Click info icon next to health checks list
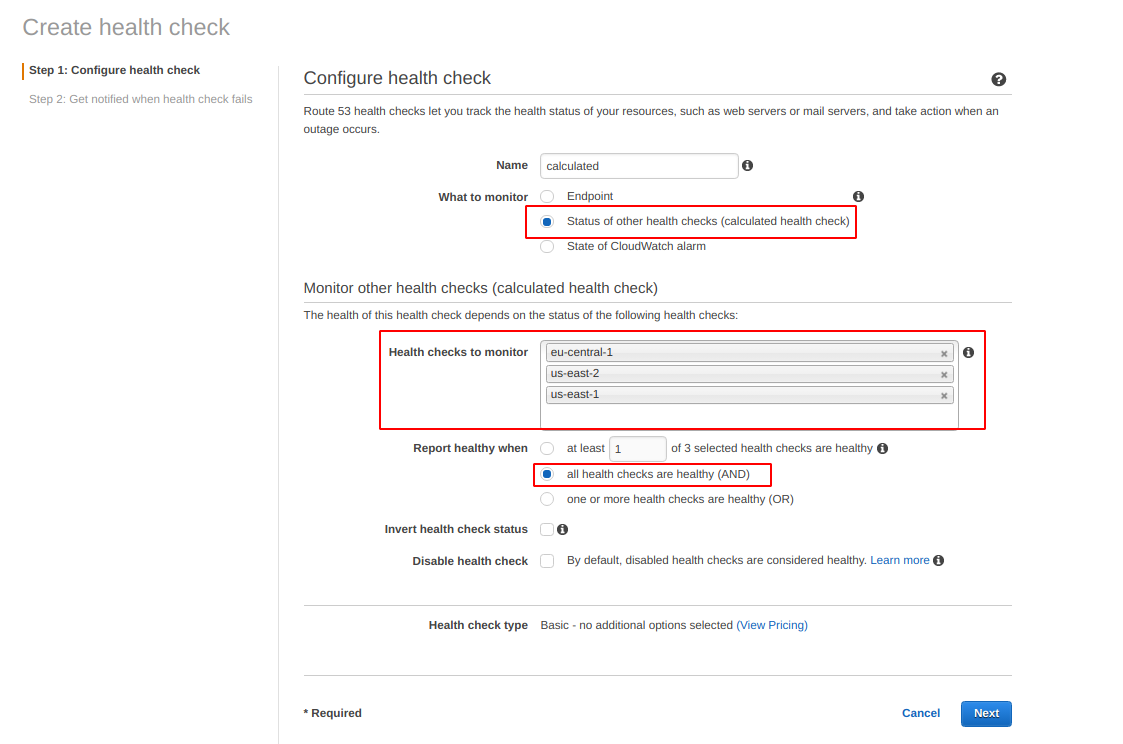 click(968, 353)
